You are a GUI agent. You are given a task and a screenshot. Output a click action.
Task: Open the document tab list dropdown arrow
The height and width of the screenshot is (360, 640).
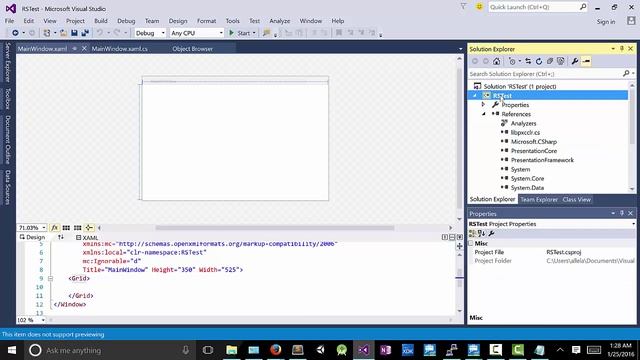(x=460, y=49)
